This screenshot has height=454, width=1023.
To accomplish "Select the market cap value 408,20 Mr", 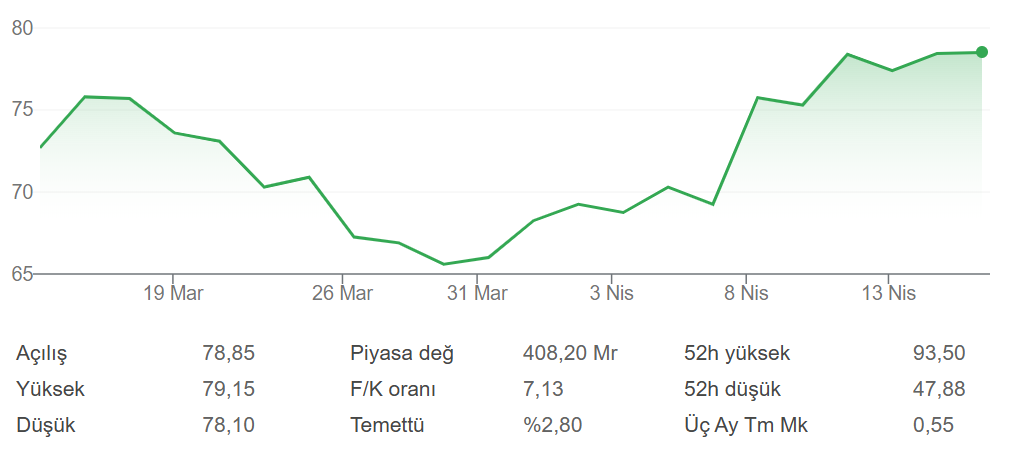I will [x=570, y=353].
